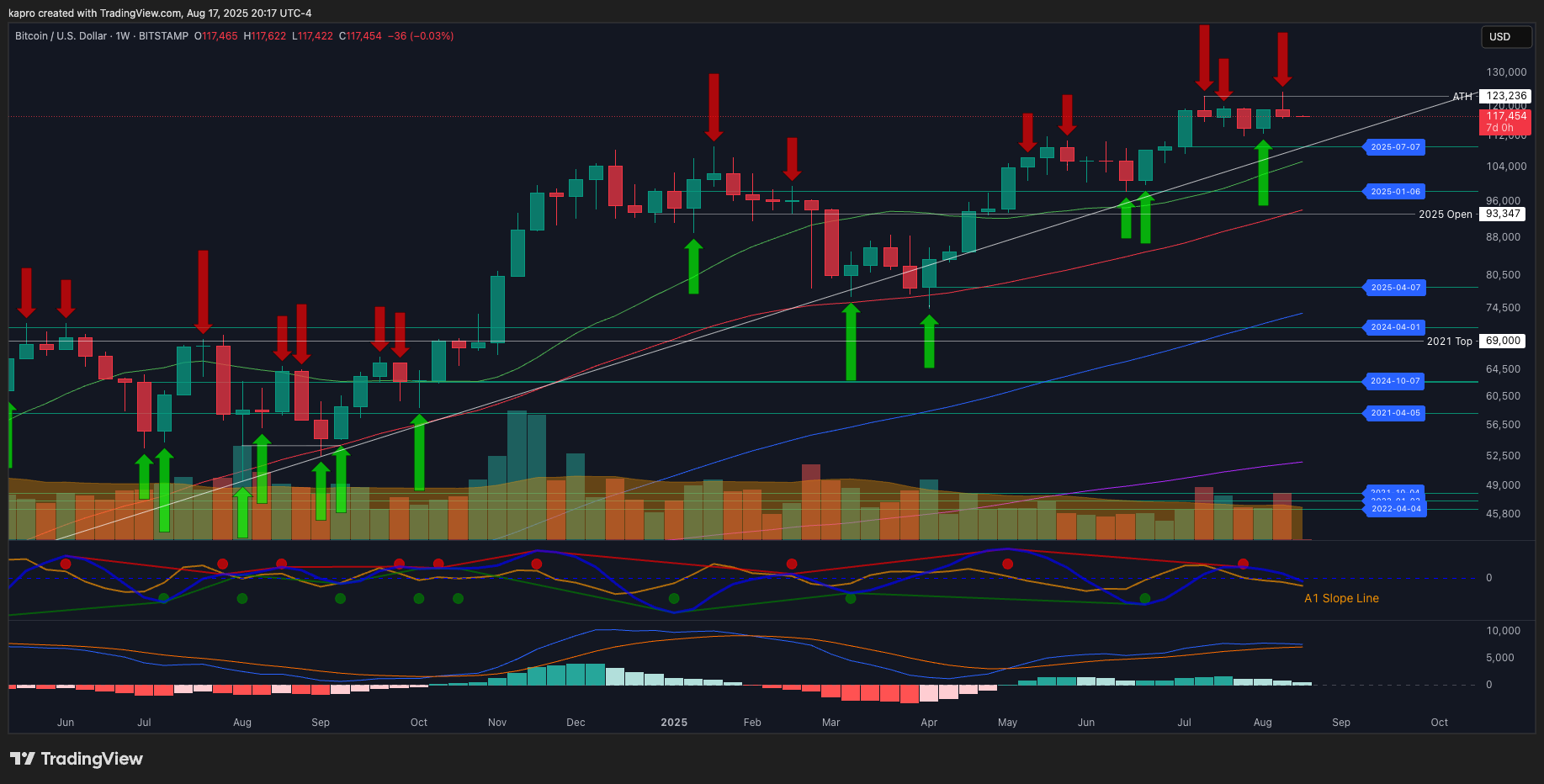Click the Bitcoin / U.S. Dollar symbol title
The height and width of the screenshot is (784, 1544).
coord(61,36)
